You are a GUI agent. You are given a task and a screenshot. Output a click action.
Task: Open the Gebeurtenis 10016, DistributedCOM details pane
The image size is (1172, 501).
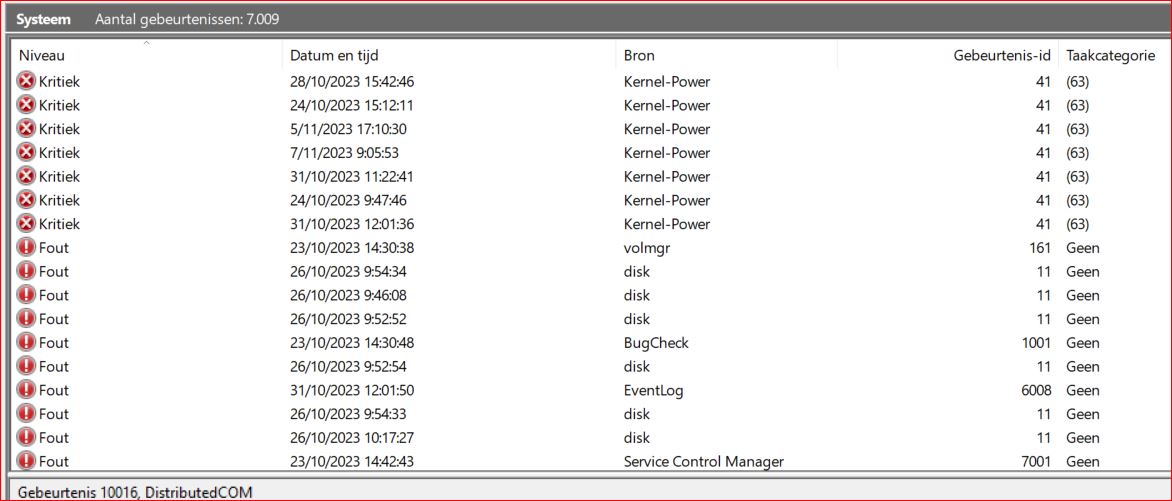point(132,491)
